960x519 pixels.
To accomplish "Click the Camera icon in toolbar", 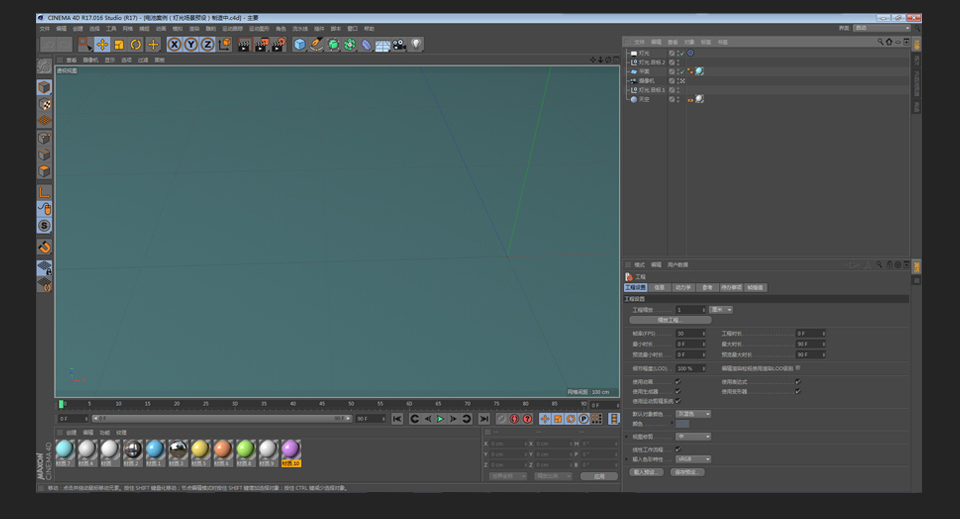I will pos(399,44).
